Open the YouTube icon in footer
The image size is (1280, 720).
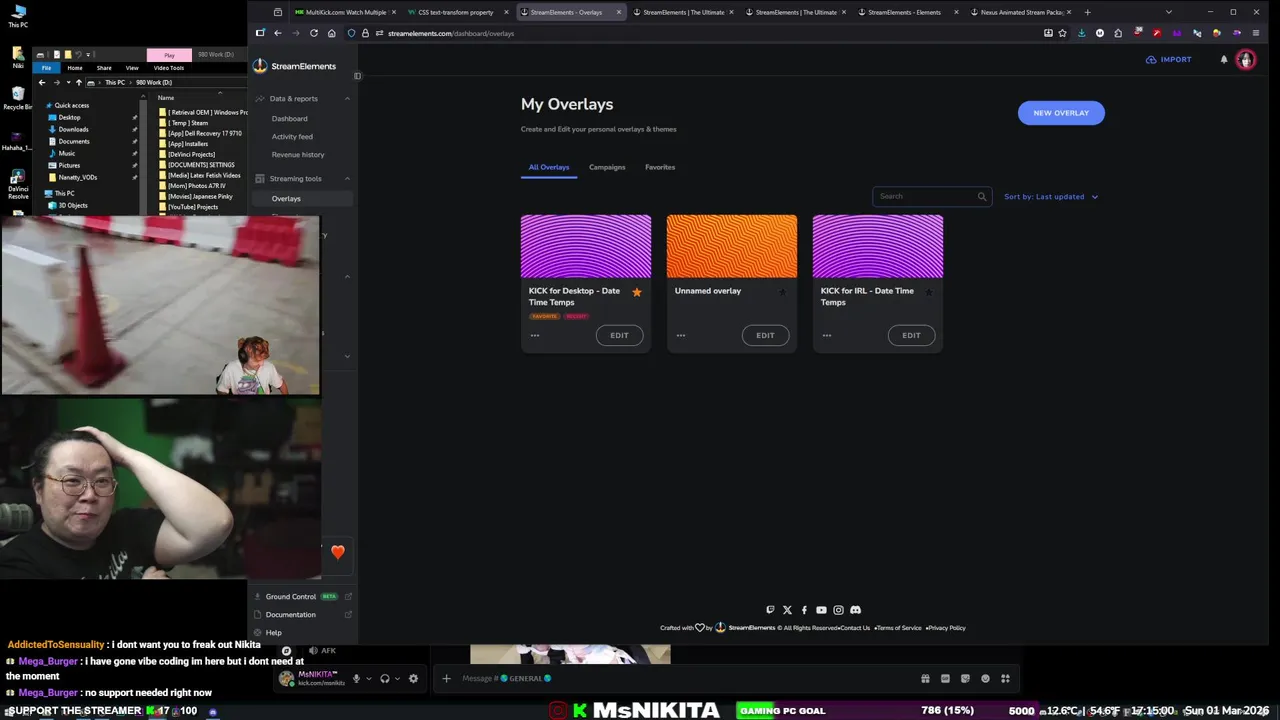tap(821, 610)
